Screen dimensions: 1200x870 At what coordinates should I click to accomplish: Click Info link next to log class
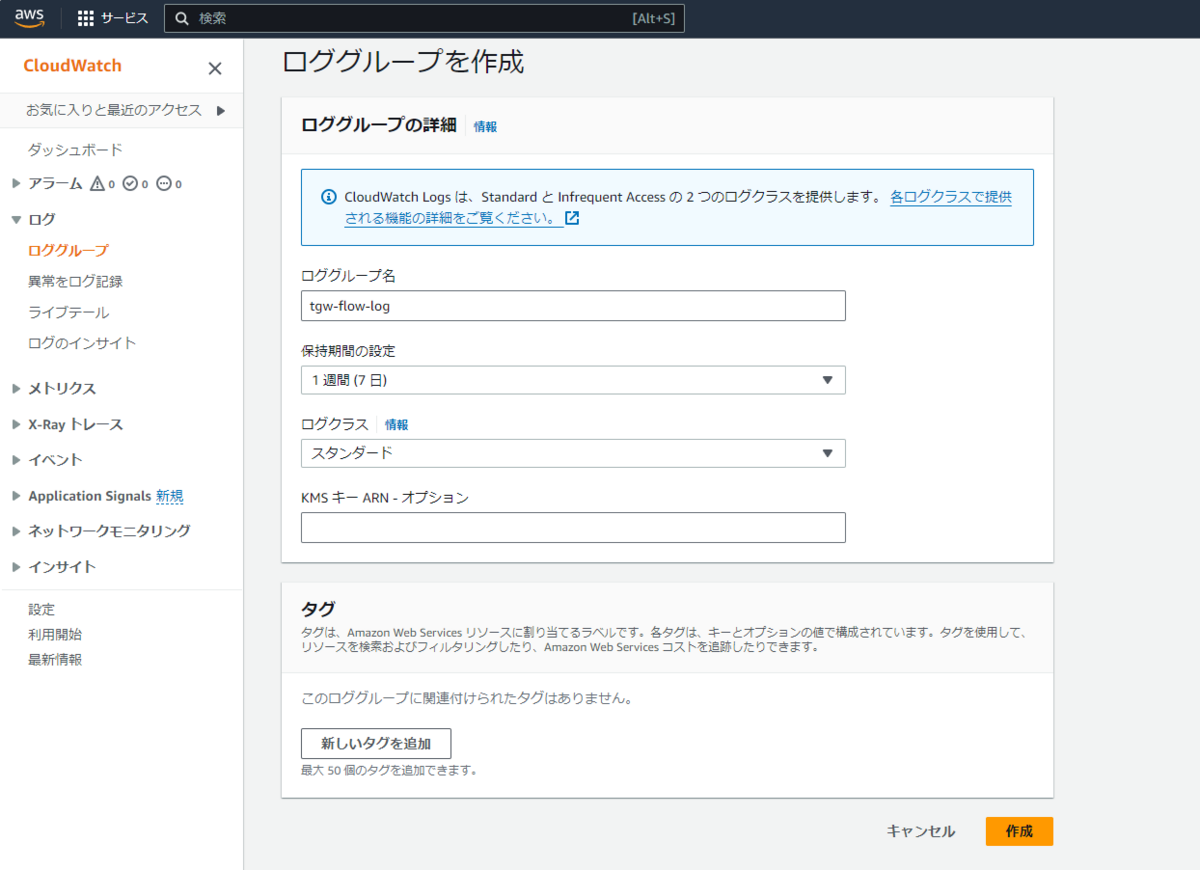(396, 425)
